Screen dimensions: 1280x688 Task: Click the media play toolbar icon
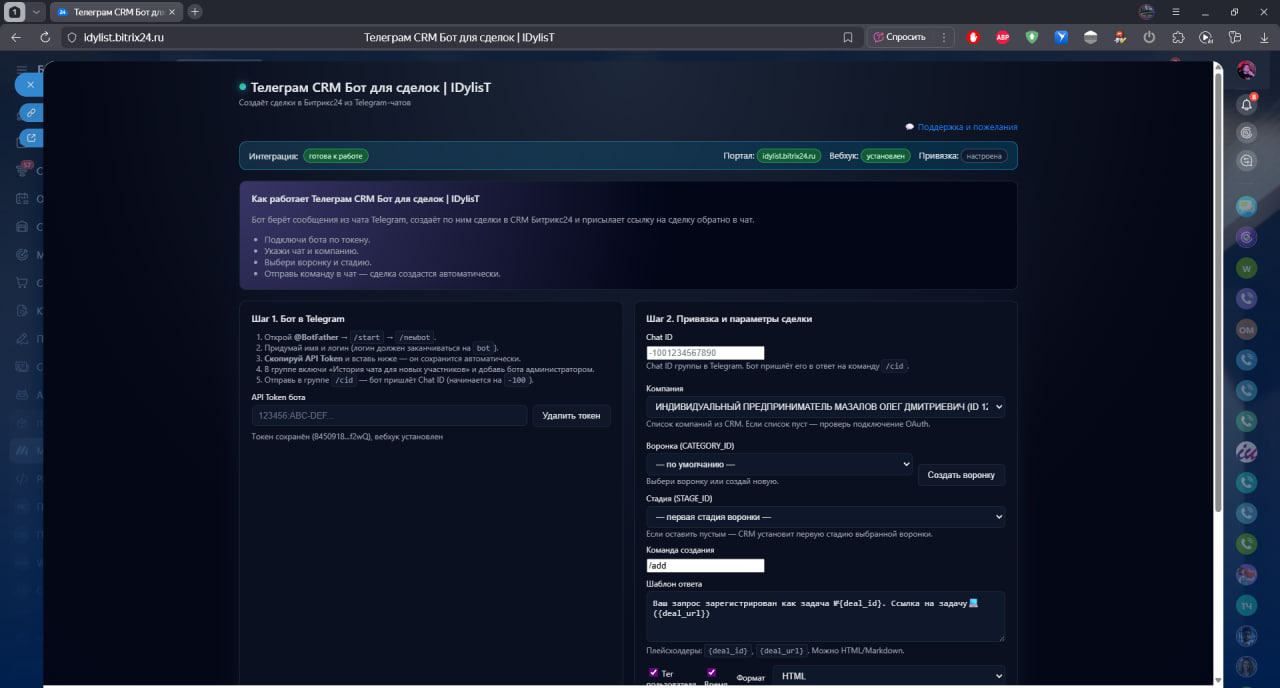coord(1206,37)
